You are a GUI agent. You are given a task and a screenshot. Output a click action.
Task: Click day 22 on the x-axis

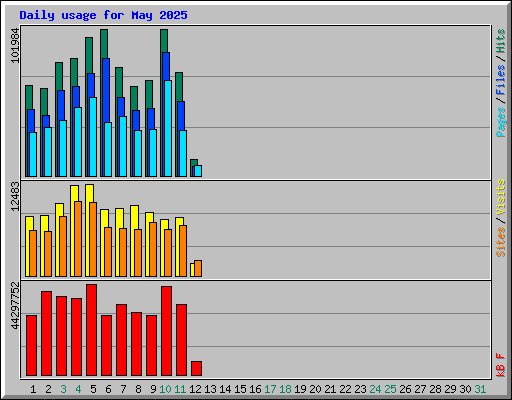coord(345,389)
